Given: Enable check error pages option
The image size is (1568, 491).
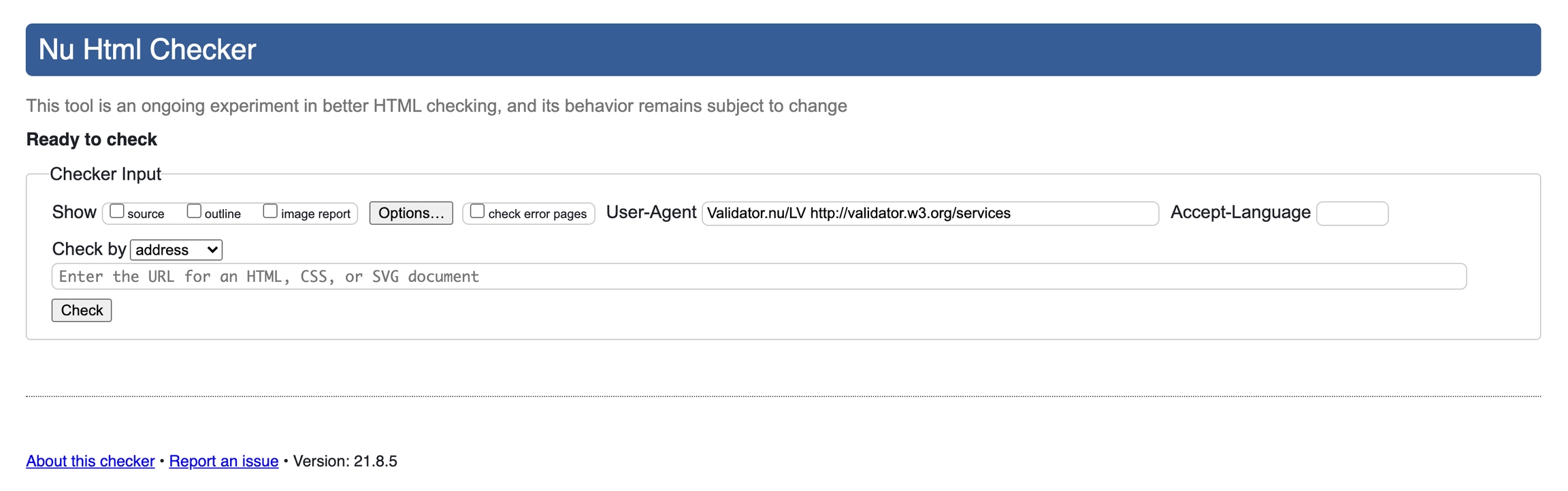Looking at the screenshot, I should click(x=477, y=212).
